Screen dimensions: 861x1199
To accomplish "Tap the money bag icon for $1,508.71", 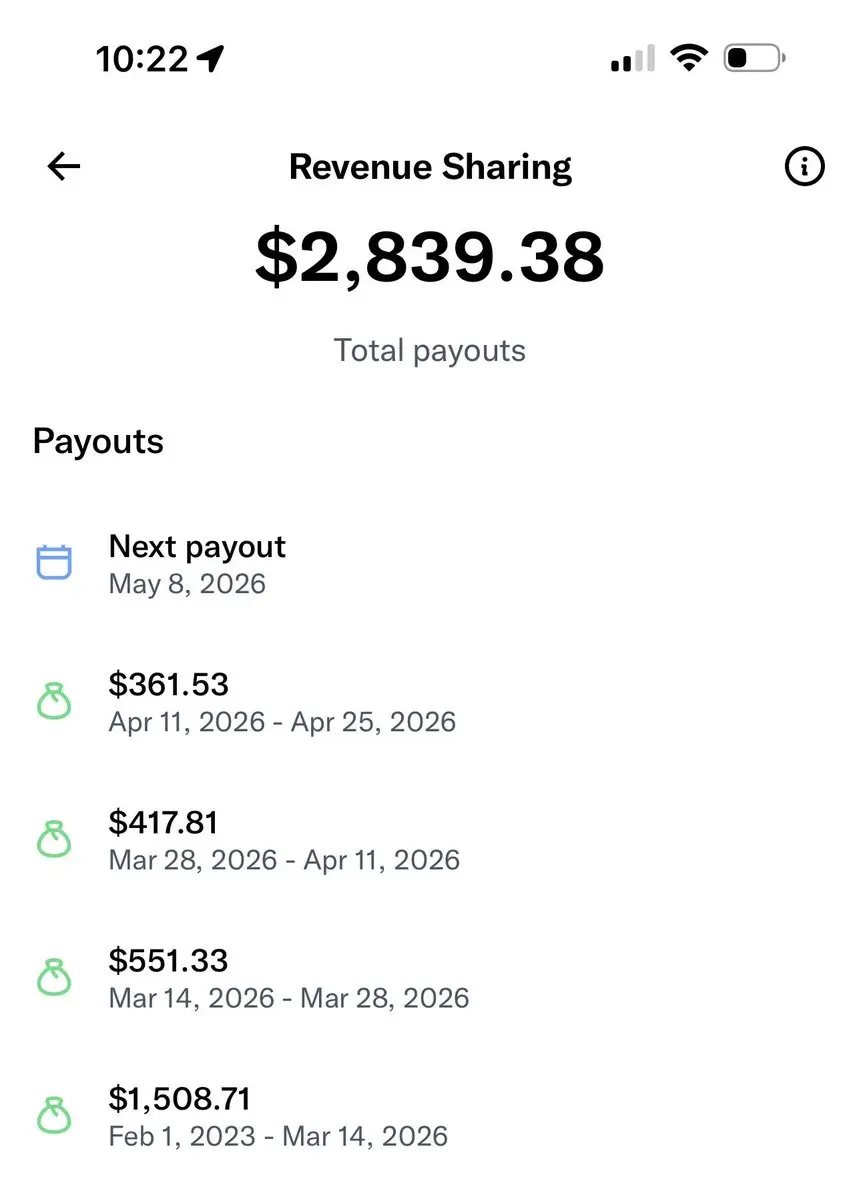I will click(55, 1116).
